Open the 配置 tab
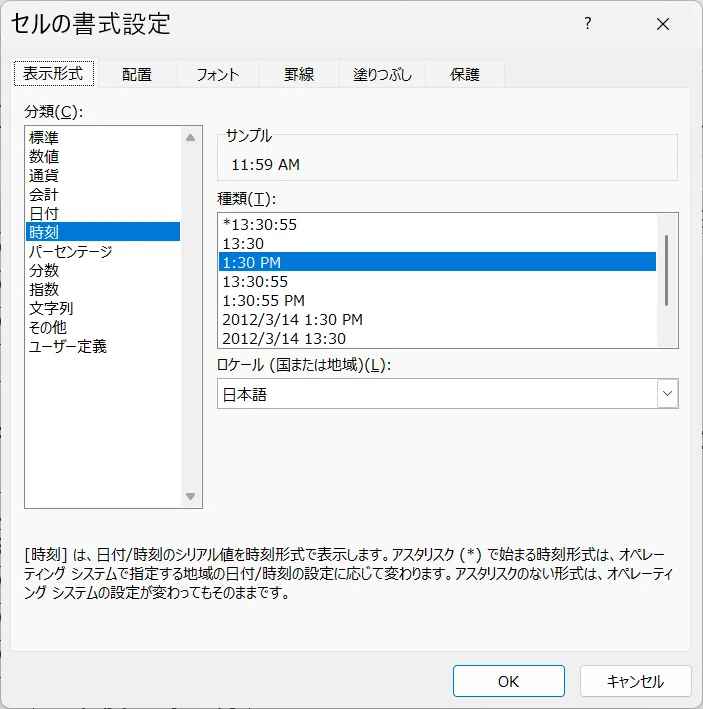The image size is (703, 709). click(137, 74)
